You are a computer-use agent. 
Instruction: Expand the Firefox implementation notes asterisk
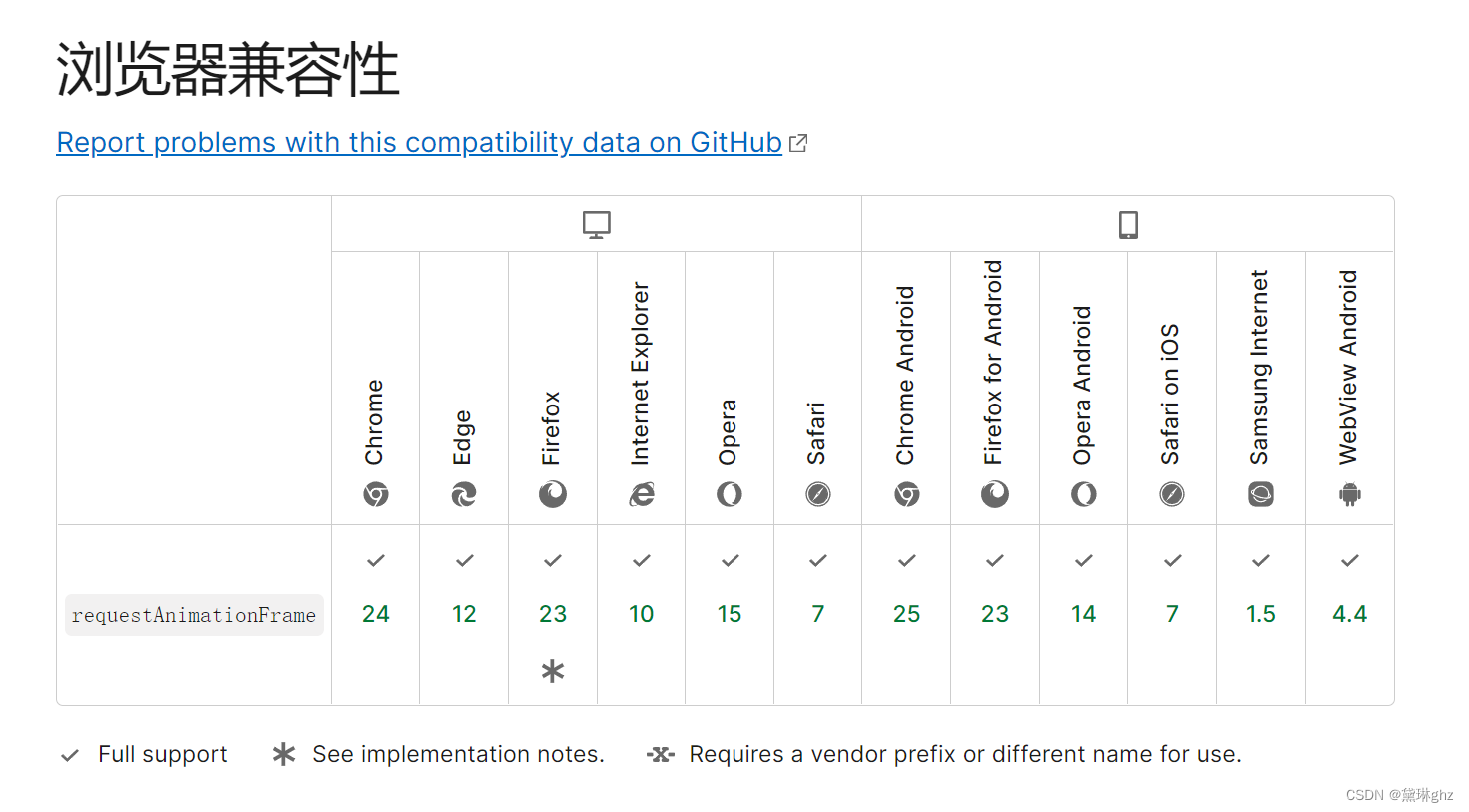point(552,670)
